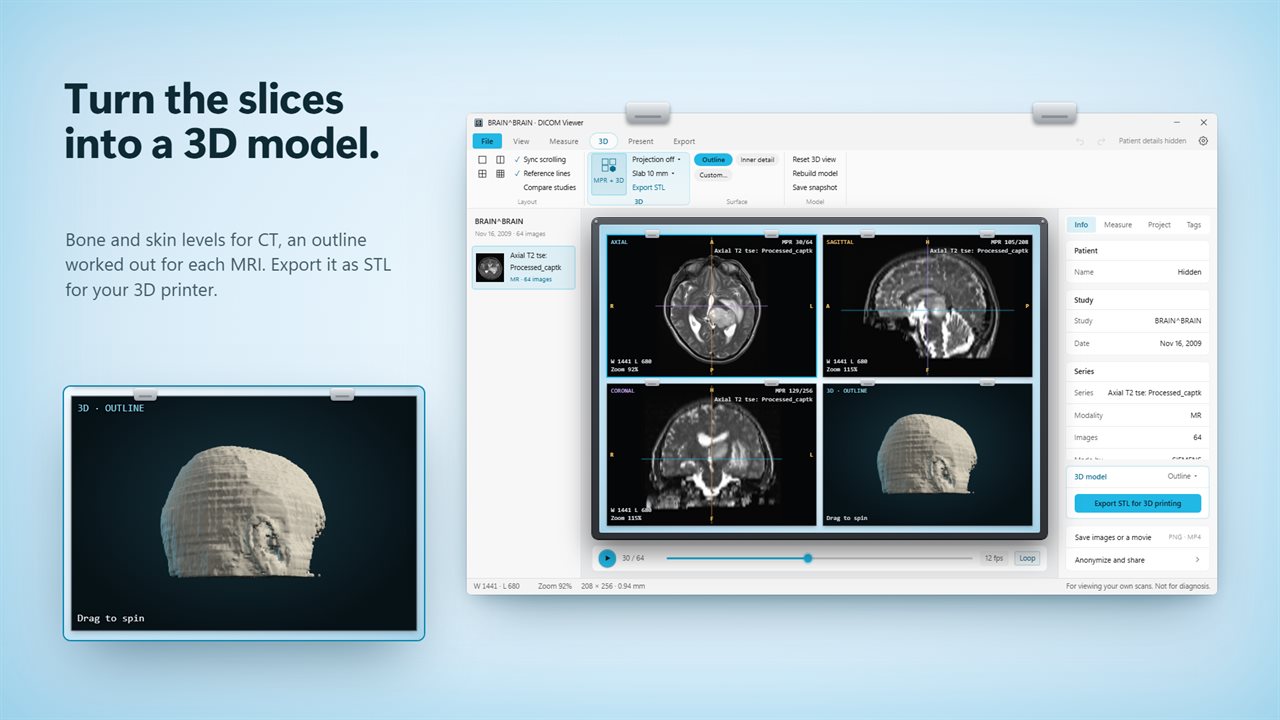This screenshot has height=720, width=1280.
Task: Pick the 2x2 grid layout icon
Action: pyautogui.click(x=482, y=174)
